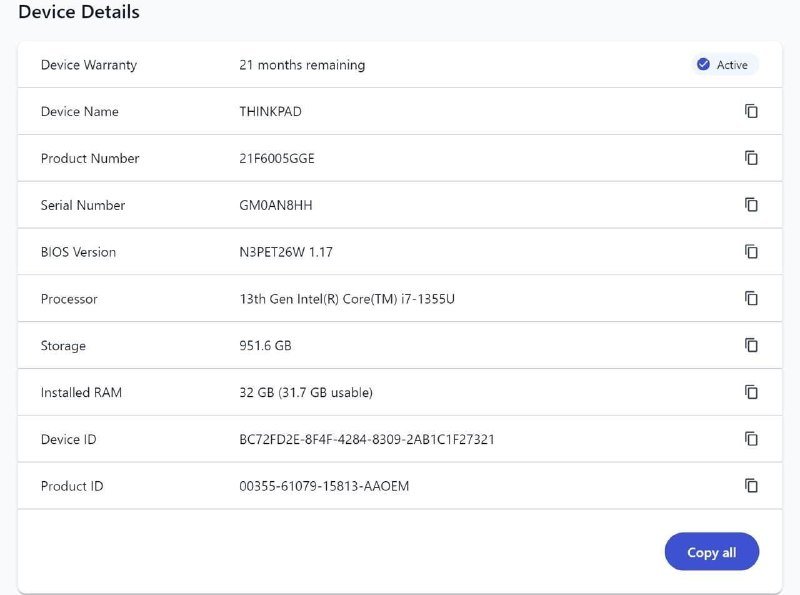
Task: Copy the Processor information
Action: [x=751, y=298]
